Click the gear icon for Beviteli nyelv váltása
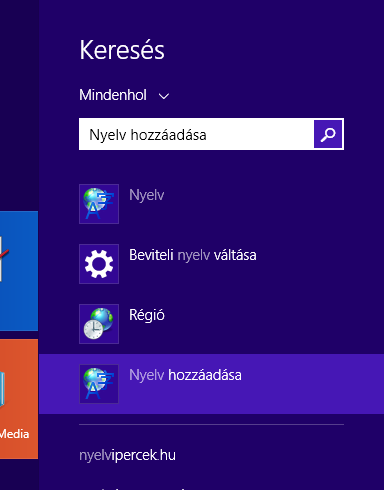 coord(99,264)
